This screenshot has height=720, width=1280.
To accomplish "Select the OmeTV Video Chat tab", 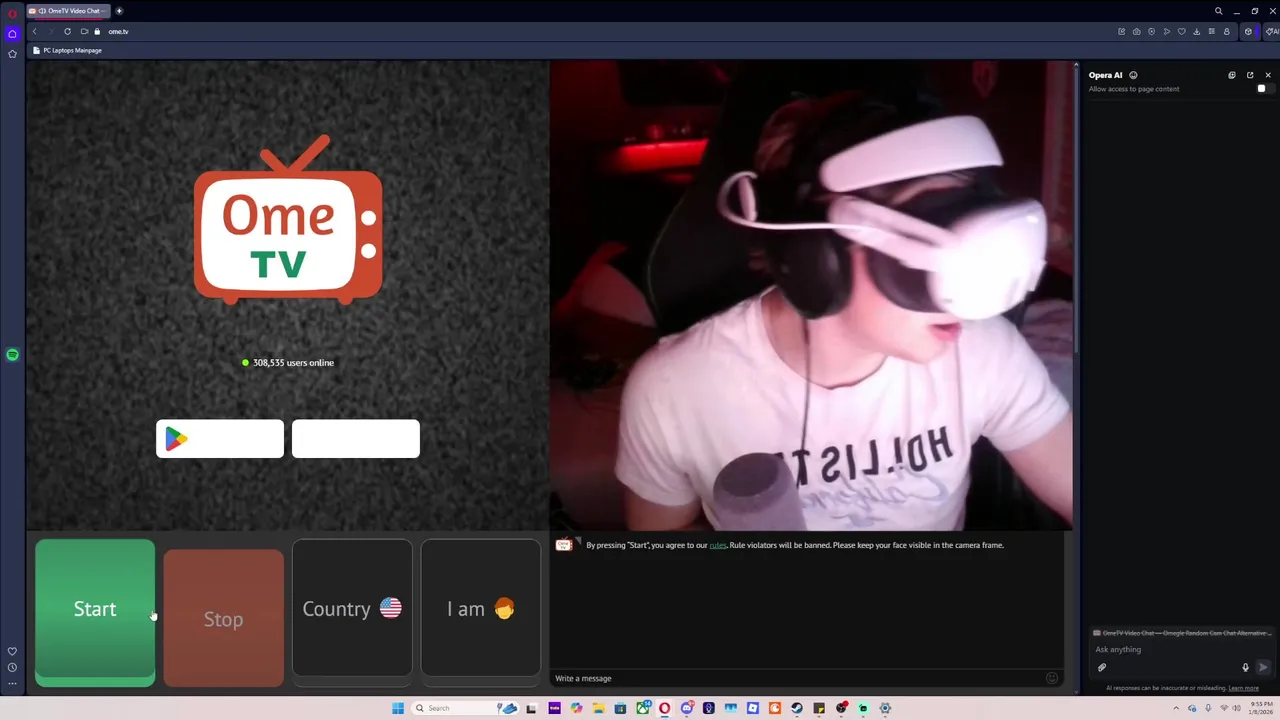I will click(70, 11).
